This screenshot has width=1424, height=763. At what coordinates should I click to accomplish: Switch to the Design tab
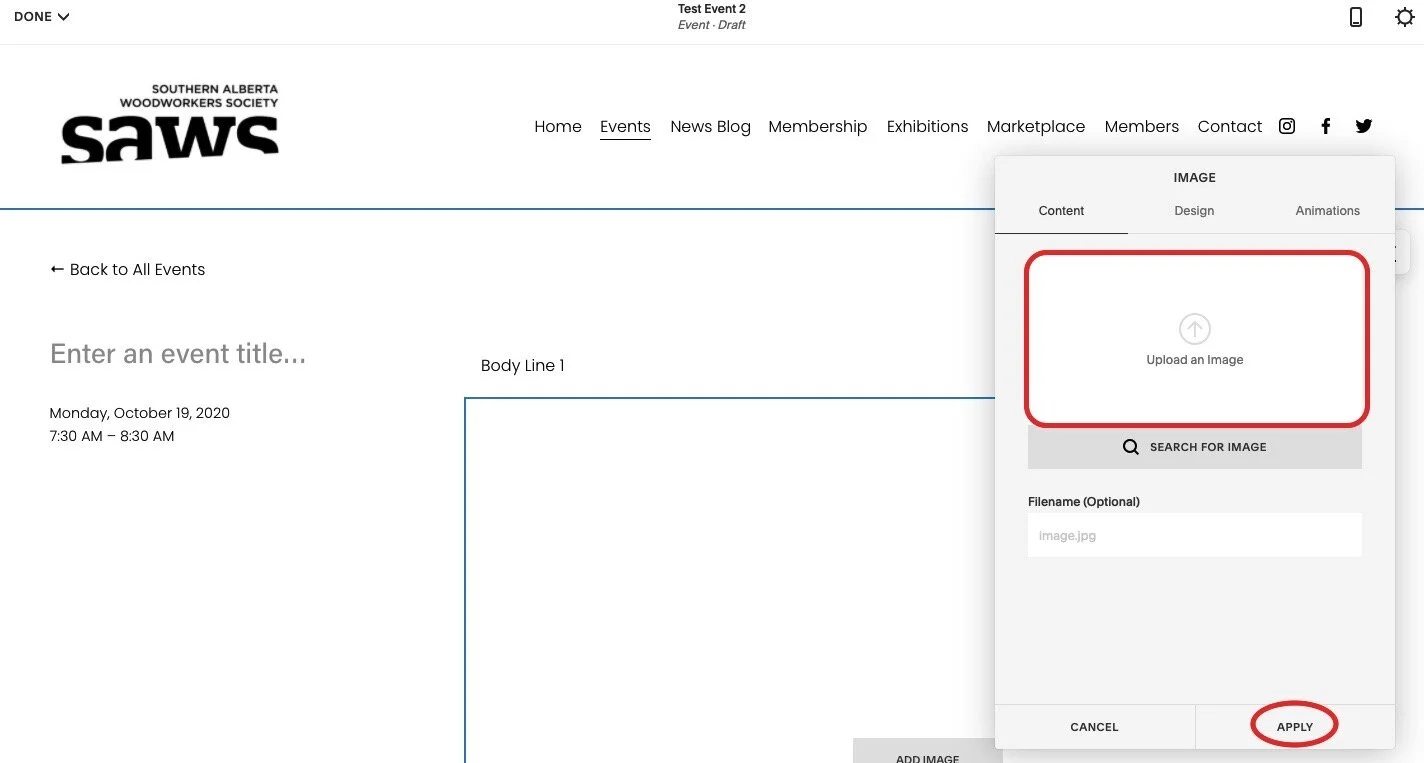[1194, 211]
